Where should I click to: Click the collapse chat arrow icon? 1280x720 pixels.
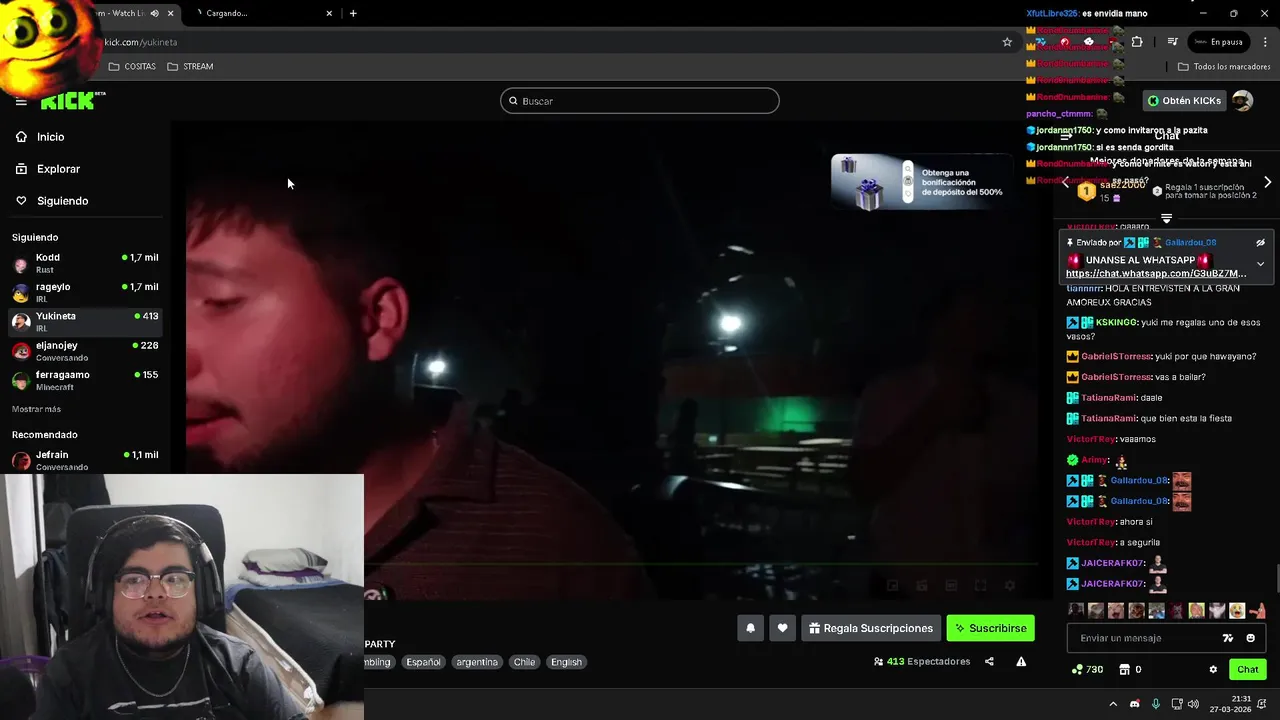coord(1066,136)
